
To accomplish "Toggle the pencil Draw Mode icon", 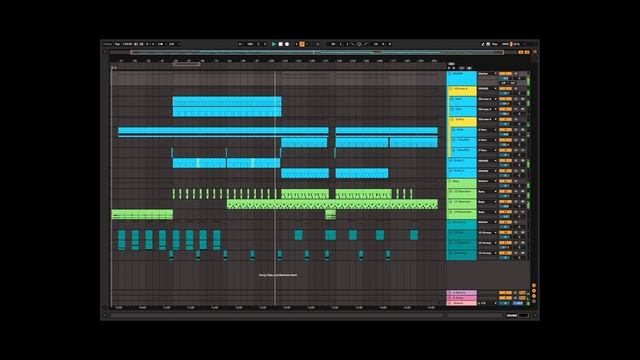I will pos(482,44).
